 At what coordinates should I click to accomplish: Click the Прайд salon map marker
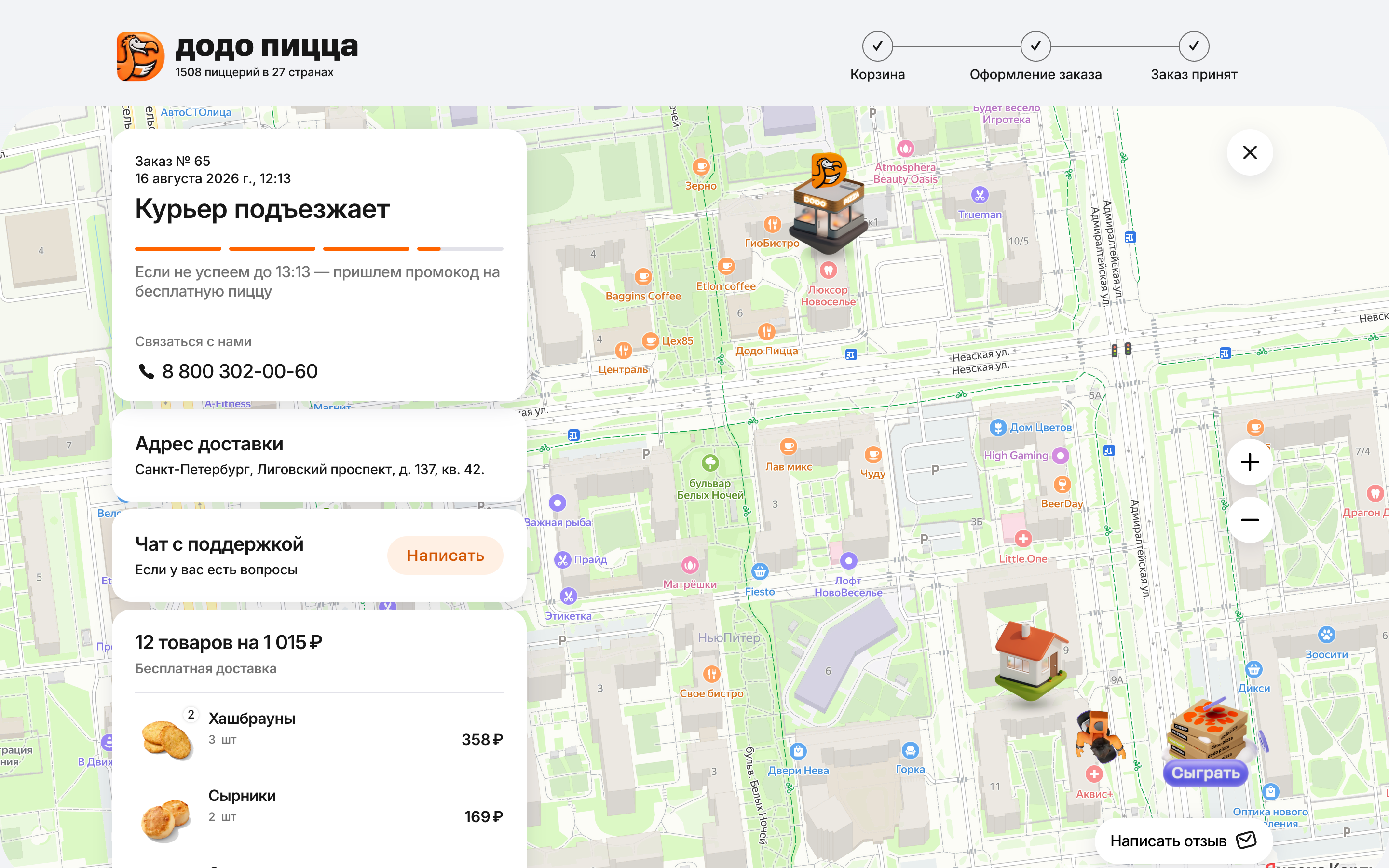[562, 560]
